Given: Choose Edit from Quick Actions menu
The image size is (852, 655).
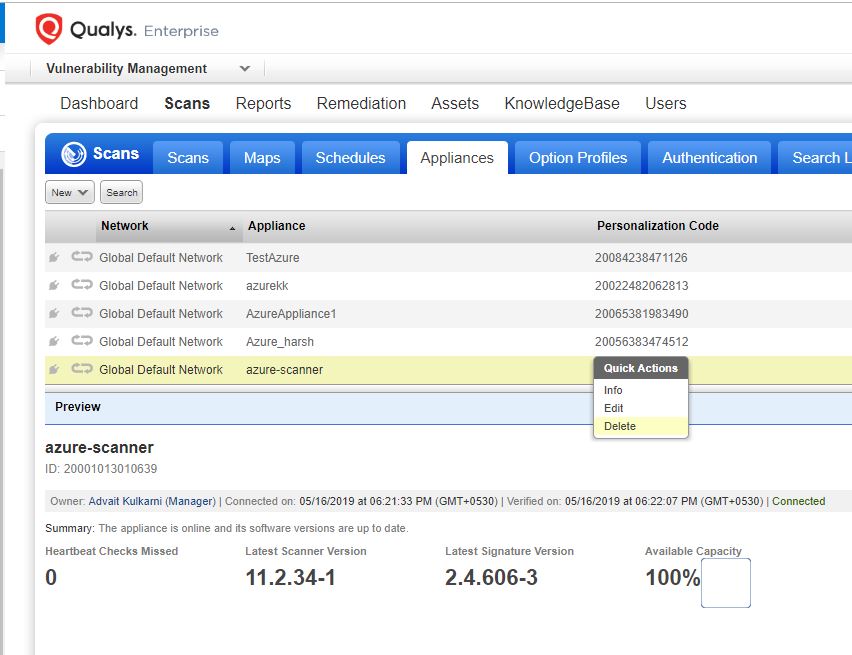Looking at the screenshot, I should point(614,408).
